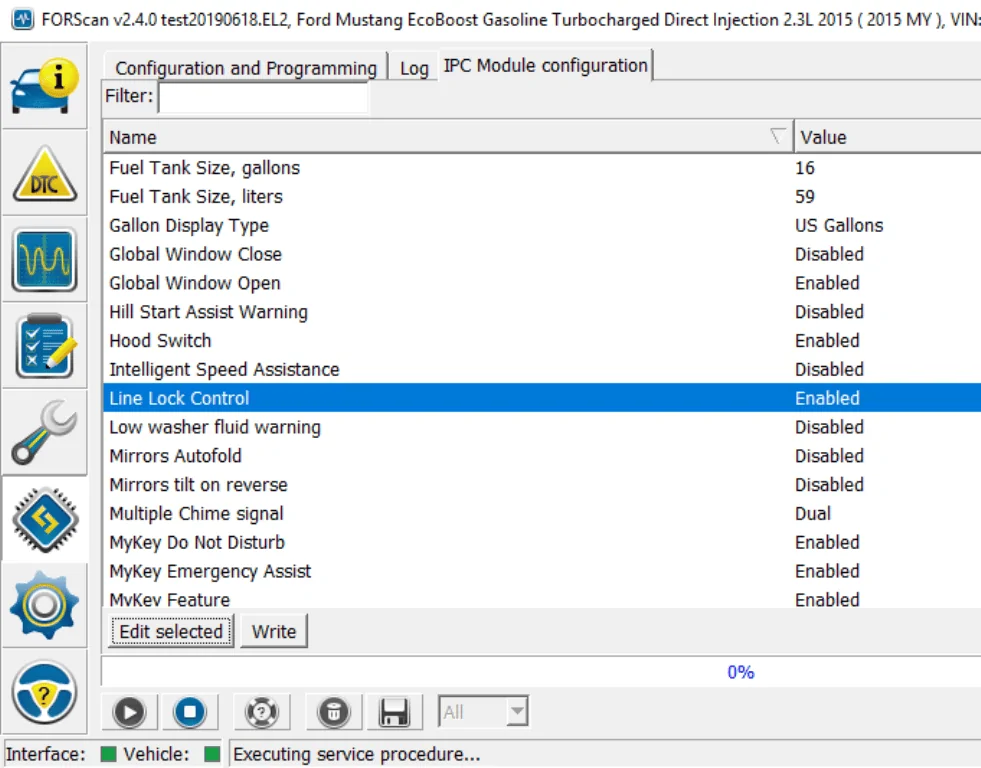Click the Interface green status indicator
Viewport: 981px width, 768px height.
[x=108, y=754]
